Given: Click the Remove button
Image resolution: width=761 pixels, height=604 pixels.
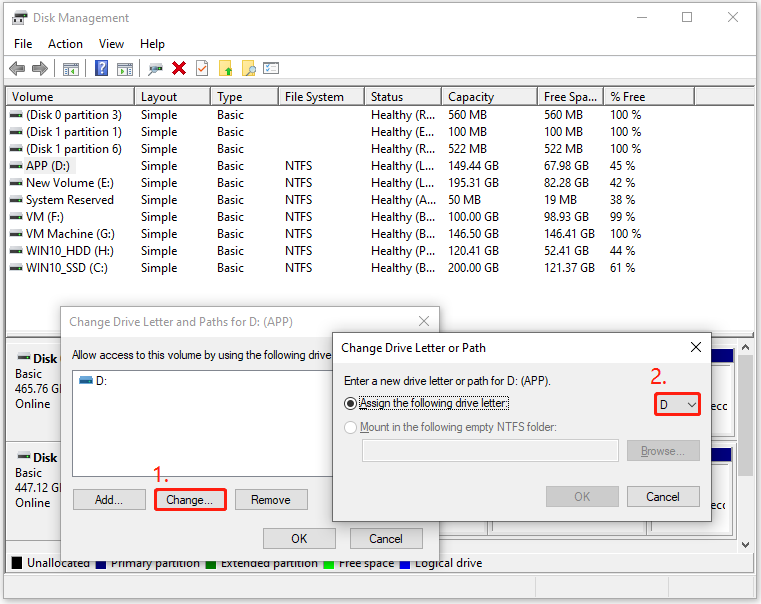Looking at the screenshot, I should point(271,500).
